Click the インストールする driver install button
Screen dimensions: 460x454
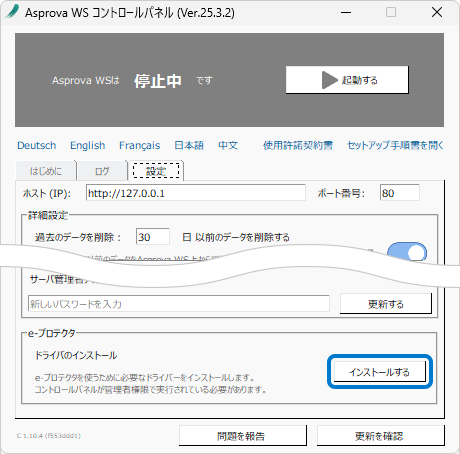click(380, 372)
